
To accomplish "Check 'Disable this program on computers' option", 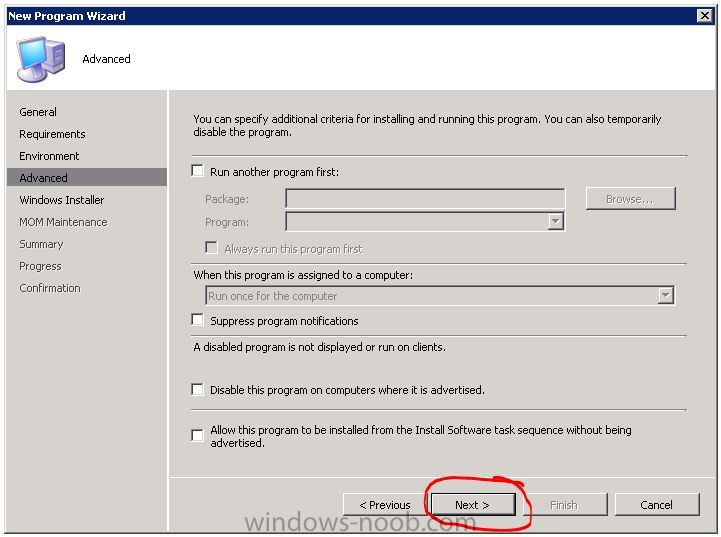I will click(198, 389).
